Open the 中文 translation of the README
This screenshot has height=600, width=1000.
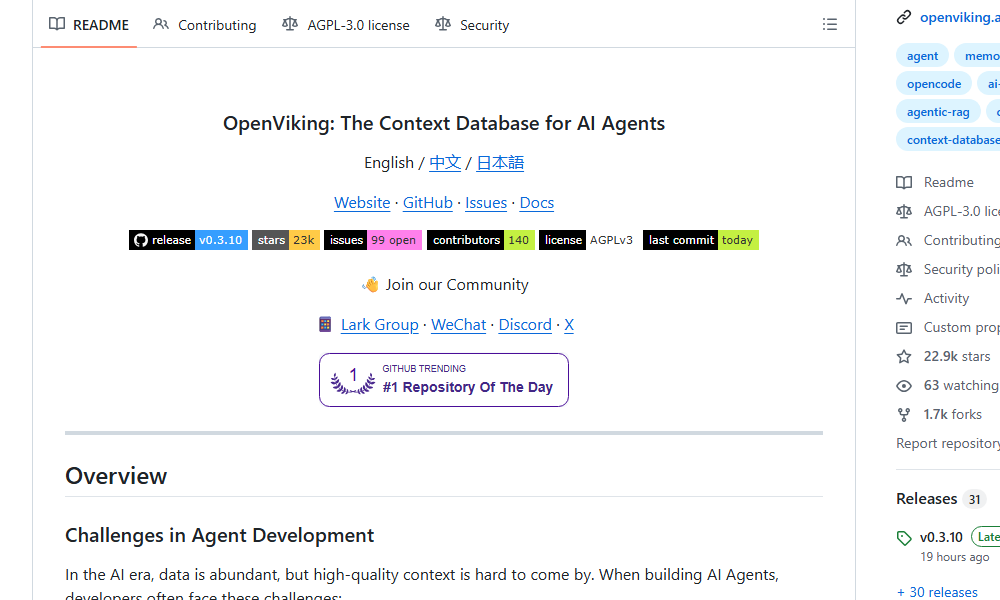(x=444, y=162)
